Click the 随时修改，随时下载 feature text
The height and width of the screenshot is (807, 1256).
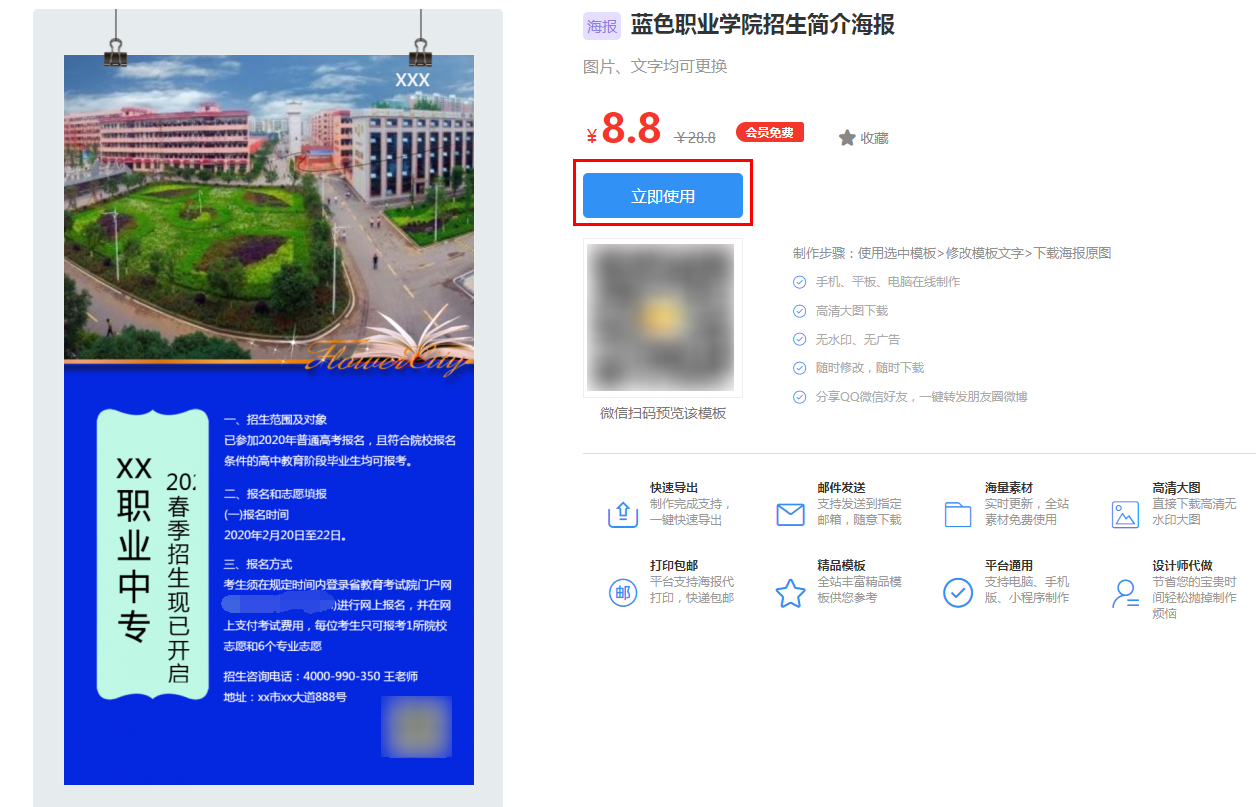click(x=870, y=368)
